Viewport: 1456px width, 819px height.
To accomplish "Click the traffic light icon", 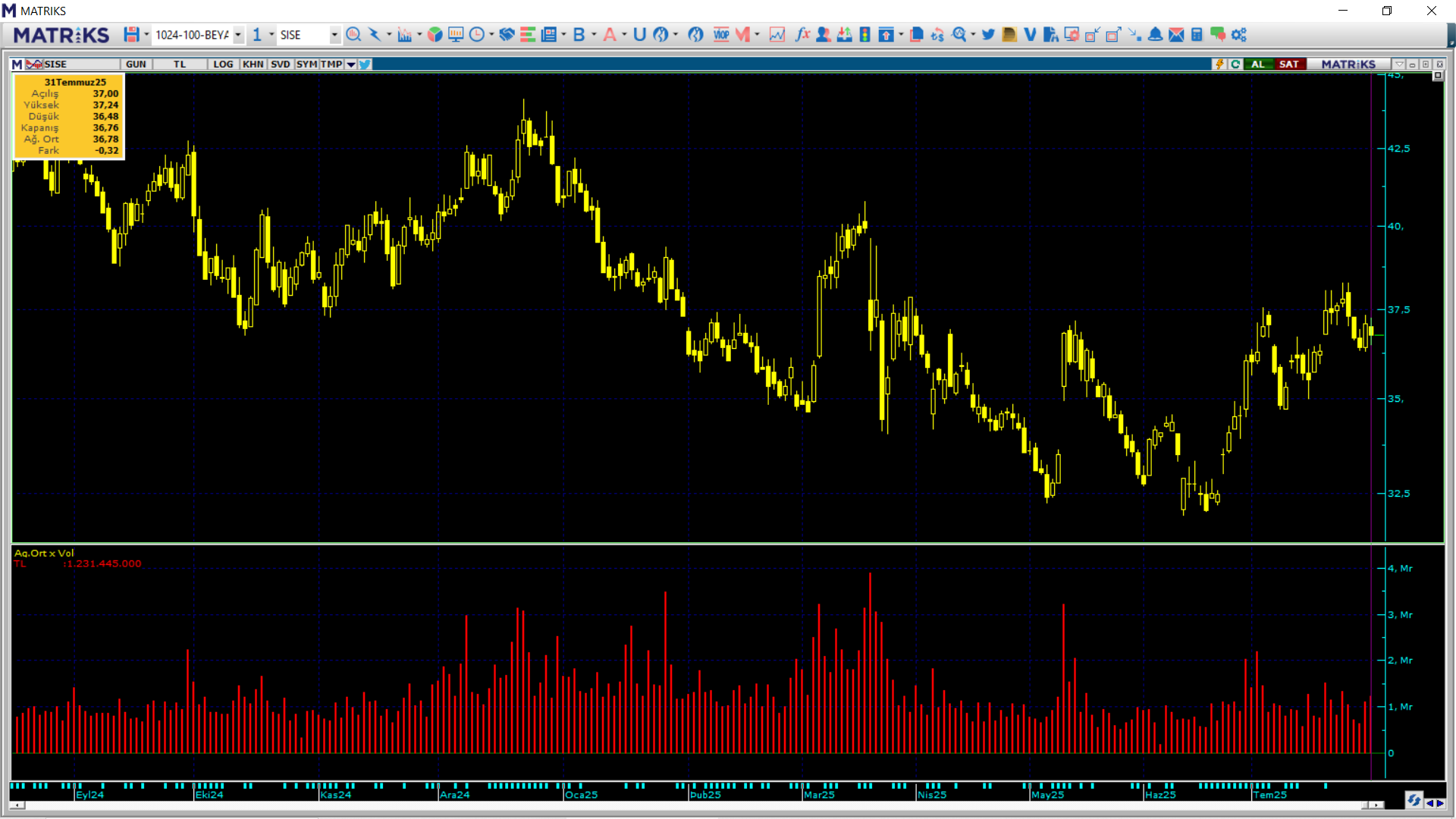I will [864, 35].
